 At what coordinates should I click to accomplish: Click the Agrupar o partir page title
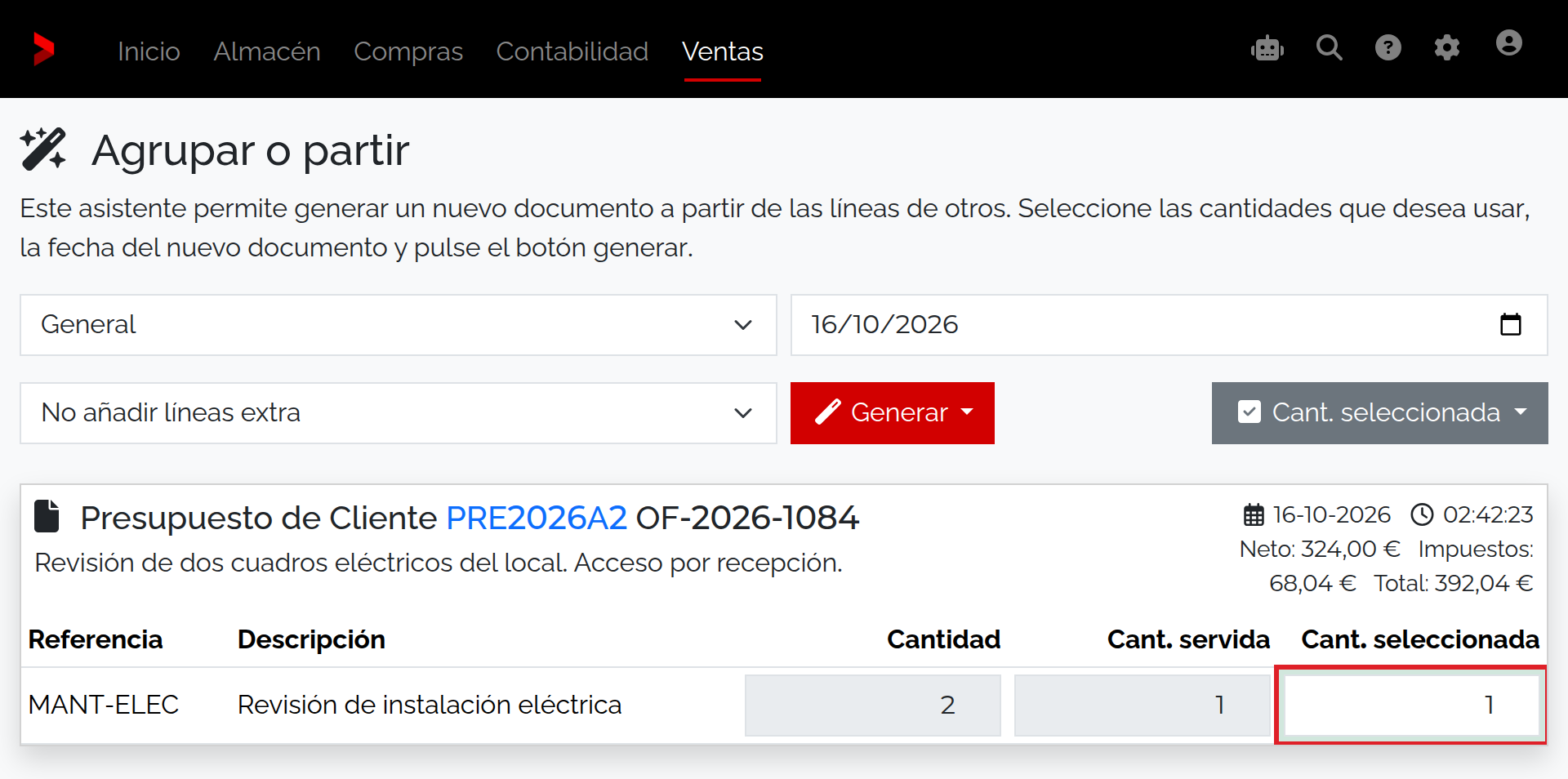click(251, 150)
